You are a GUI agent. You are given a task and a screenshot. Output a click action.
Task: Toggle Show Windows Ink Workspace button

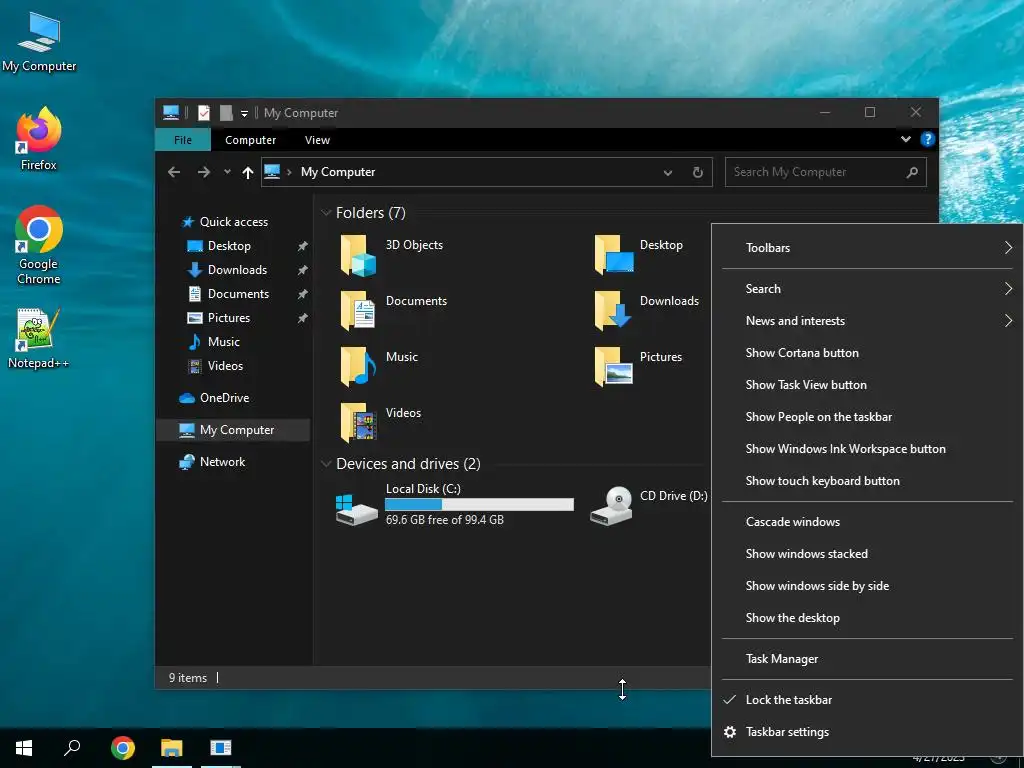click(867, 449)
